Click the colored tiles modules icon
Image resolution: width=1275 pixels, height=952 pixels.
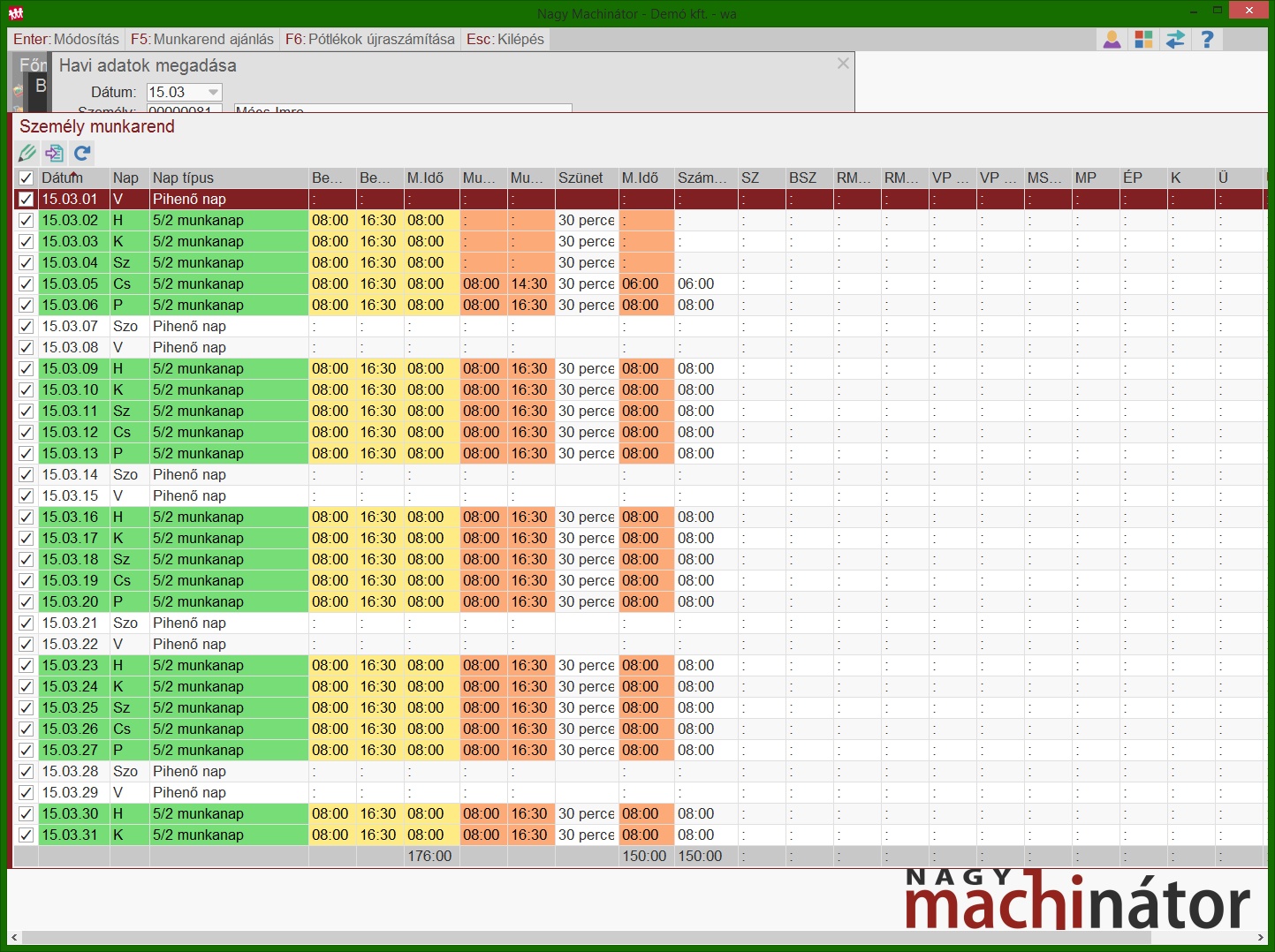click(1143, 40)
